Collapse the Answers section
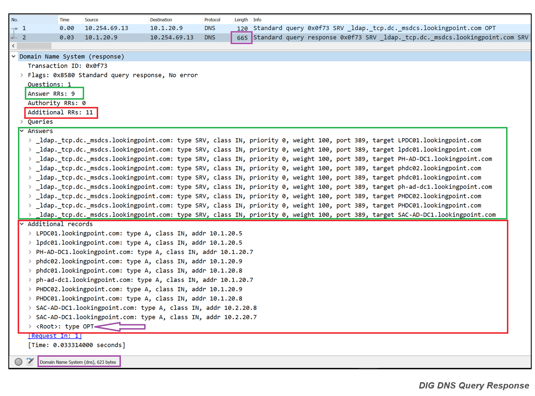This screenshot has height=396, width=535. pos(22,131)
